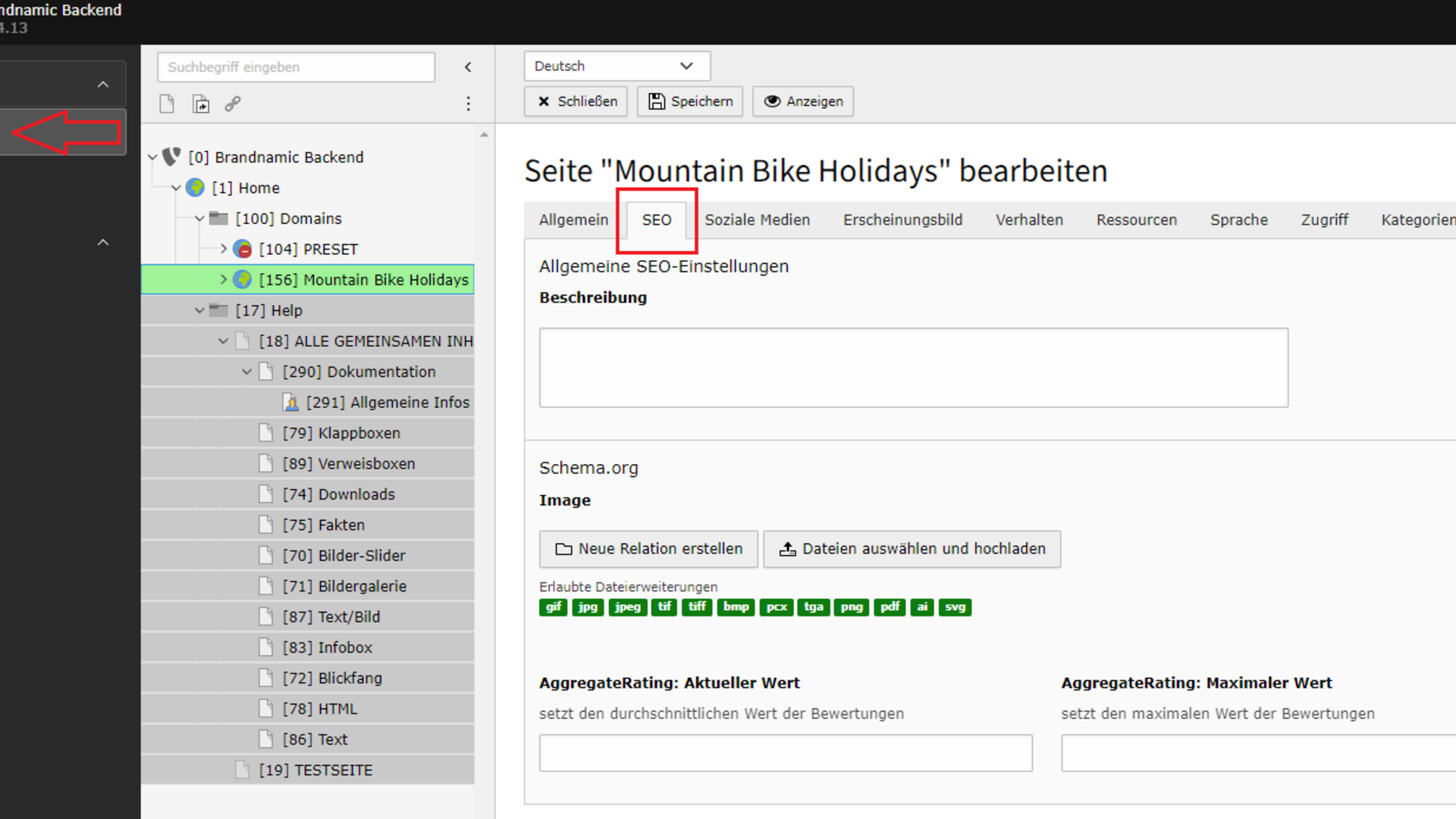Click the PRESET page icon with red stop sign
The height and width of the screenshot is (819, 1456).
pos(243,249)
